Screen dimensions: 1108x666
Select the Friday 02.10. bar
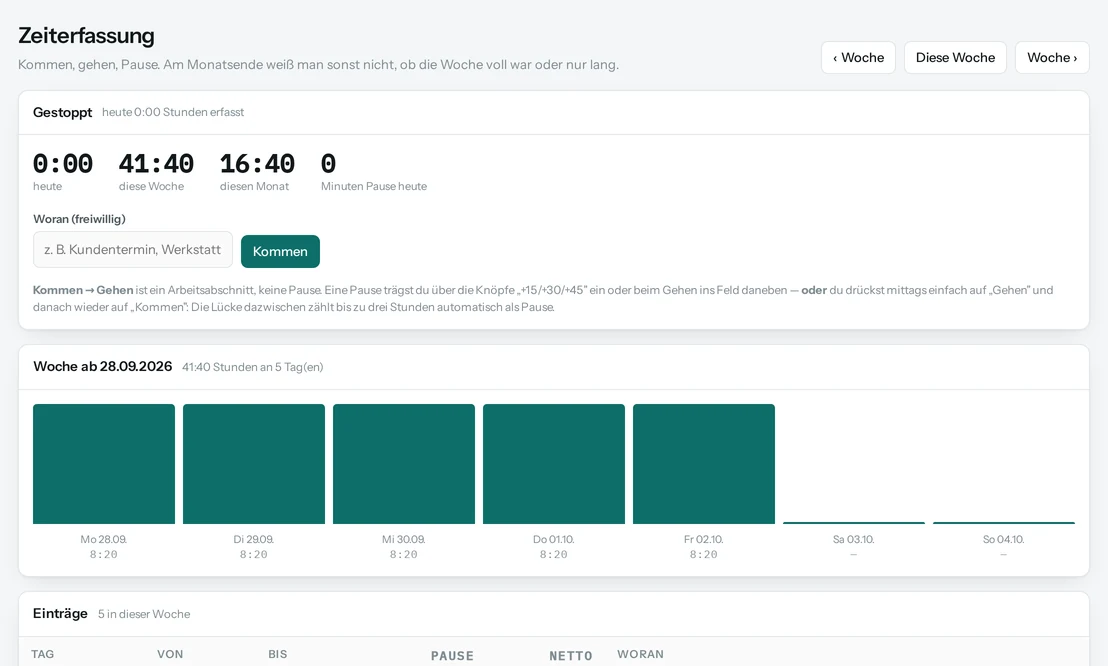(x=704, y=464)
